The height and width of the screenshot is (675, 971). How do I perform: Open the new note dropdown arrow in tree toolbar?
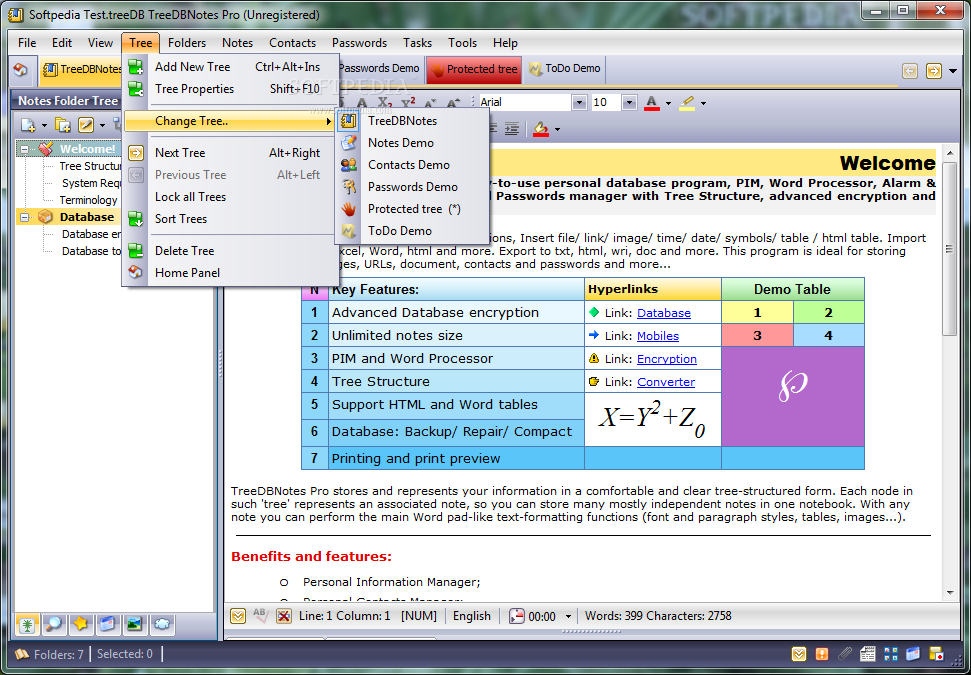44,126
